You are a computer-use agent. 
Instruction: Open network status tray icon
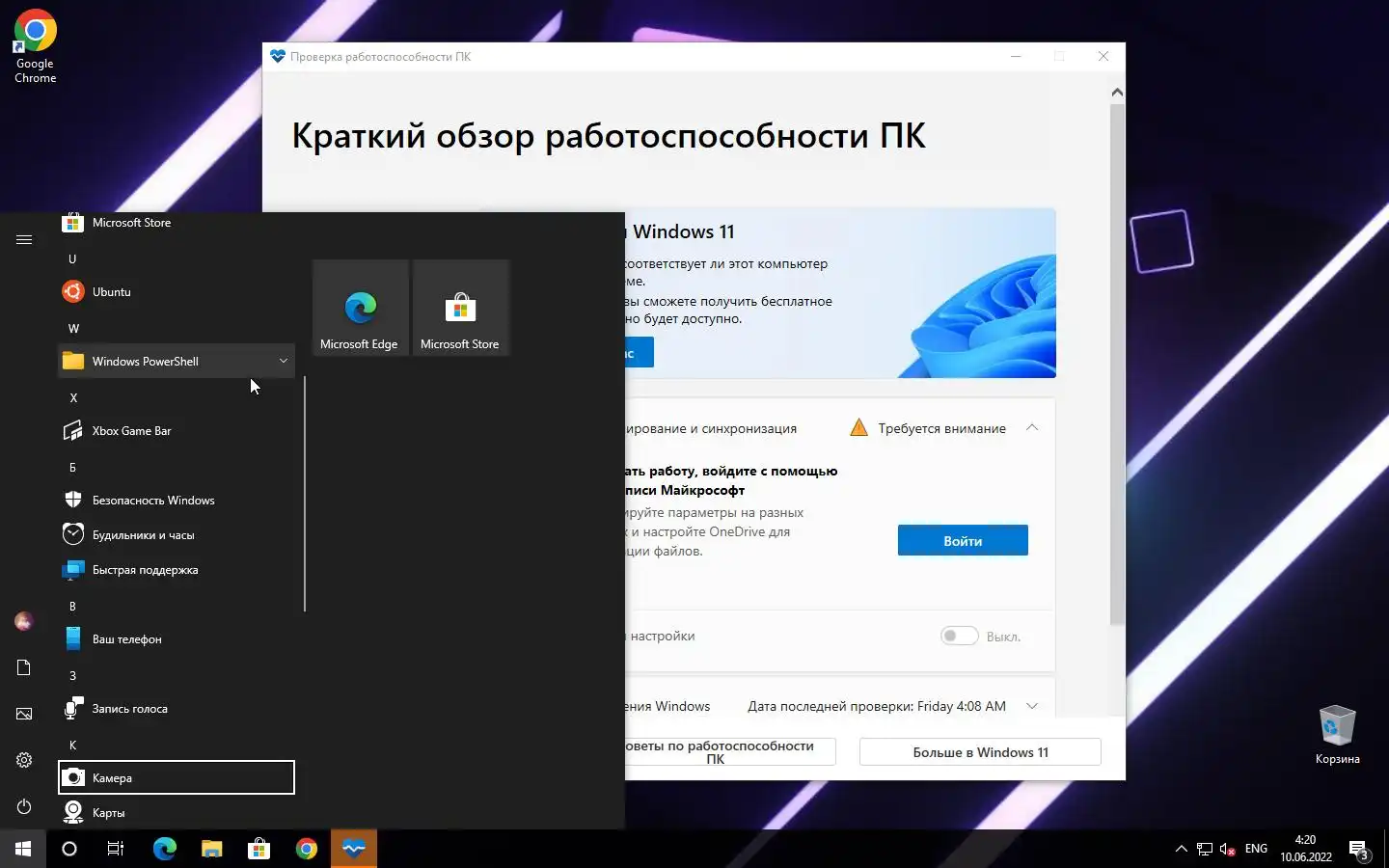1205,849
